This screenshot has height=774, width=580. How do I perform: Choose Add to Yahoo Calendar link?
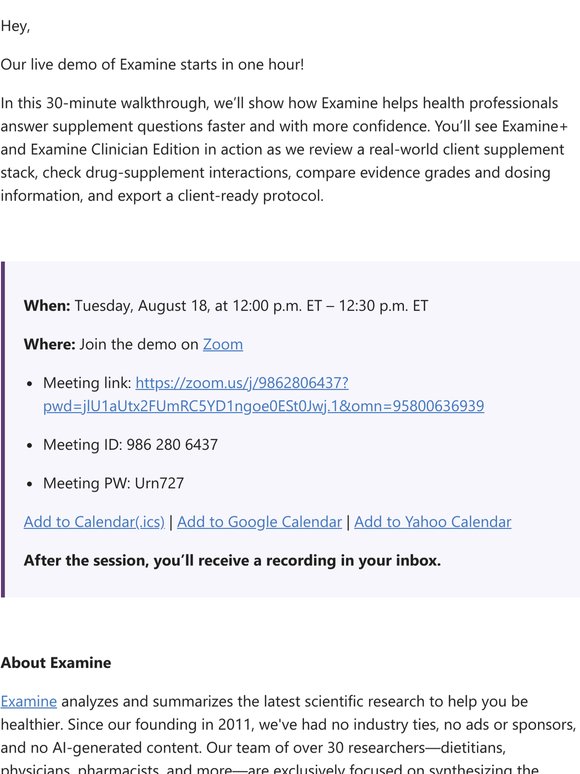pyautogui.click(x=432, y=522)
